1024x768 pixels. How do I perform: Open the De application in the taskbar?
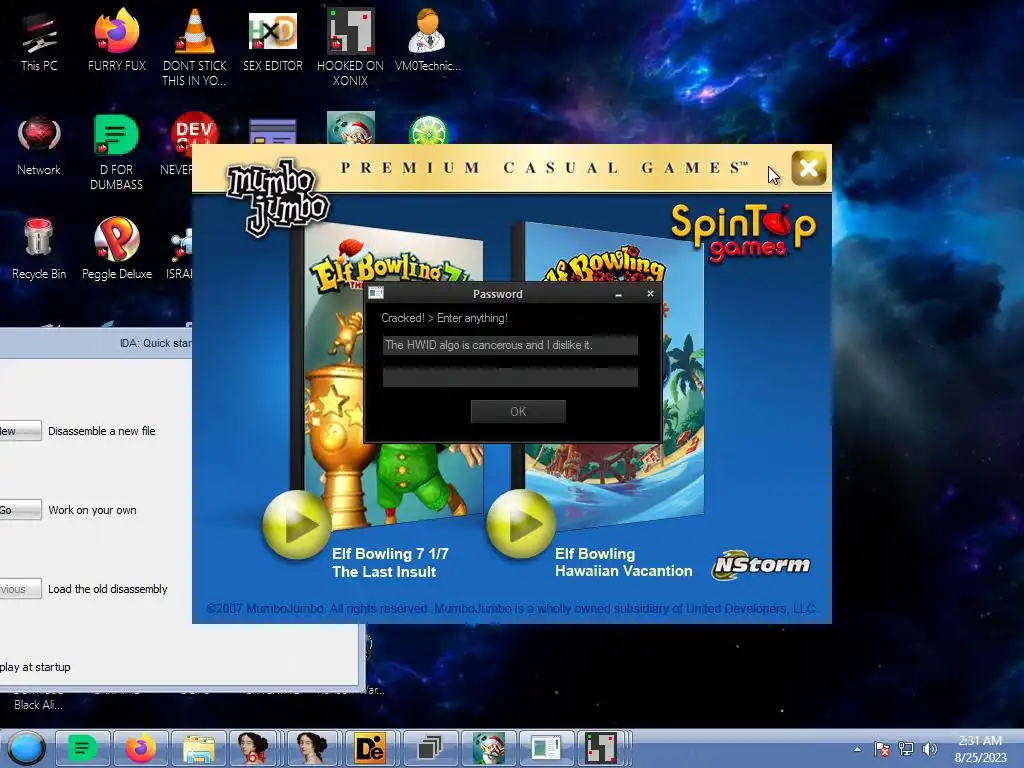[x=369, y=748]
